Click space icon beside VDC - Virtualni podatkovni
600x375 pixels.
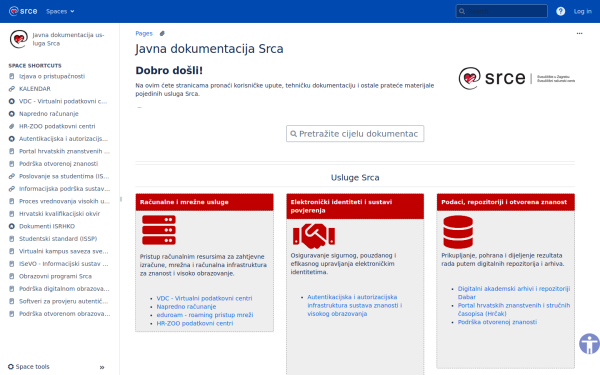coord(11,101)
